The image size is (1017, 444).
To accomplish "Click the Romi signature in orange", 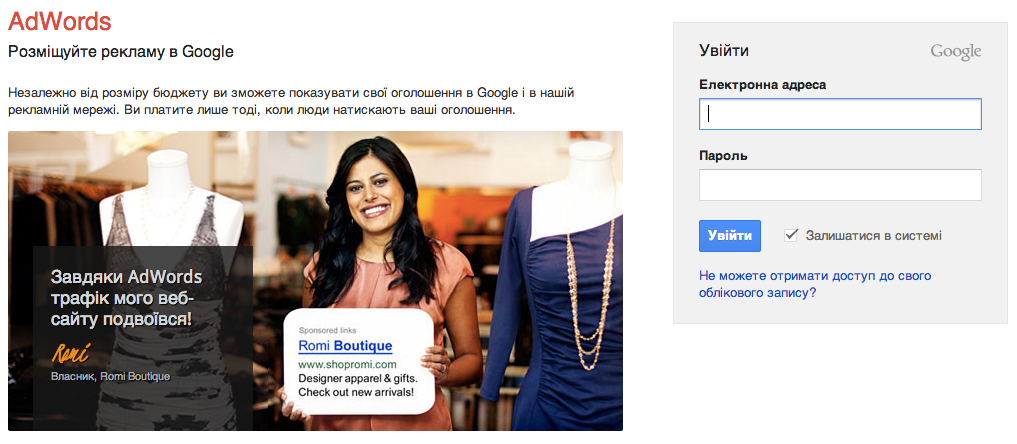I will [x=69, y=353].
